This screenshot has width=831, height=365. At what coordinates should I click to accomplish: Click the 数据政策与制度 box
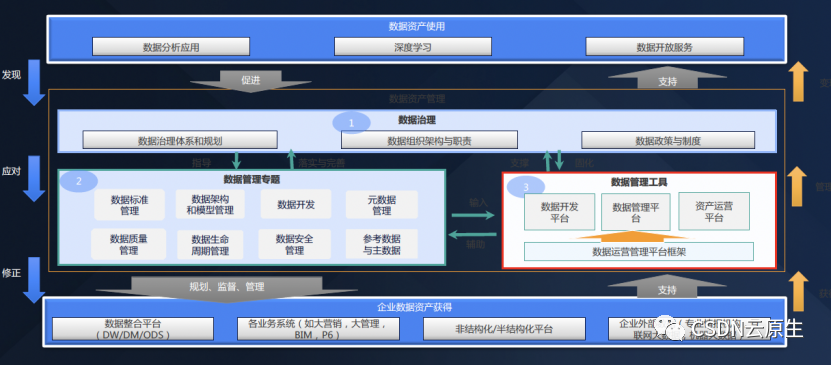tap(668, 140)
